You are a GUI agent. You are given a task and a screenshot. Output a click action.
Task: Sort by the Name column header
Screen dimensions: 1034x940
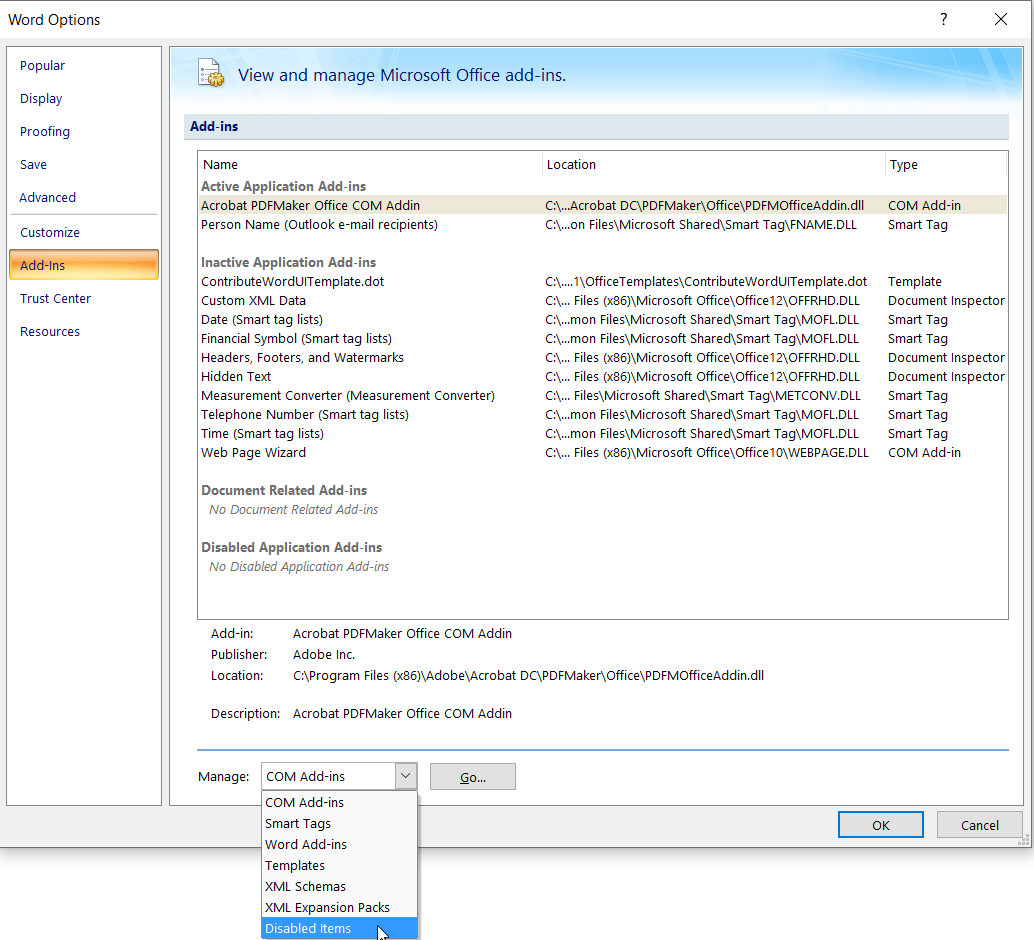pyautogui.click(x=220, y=164)
